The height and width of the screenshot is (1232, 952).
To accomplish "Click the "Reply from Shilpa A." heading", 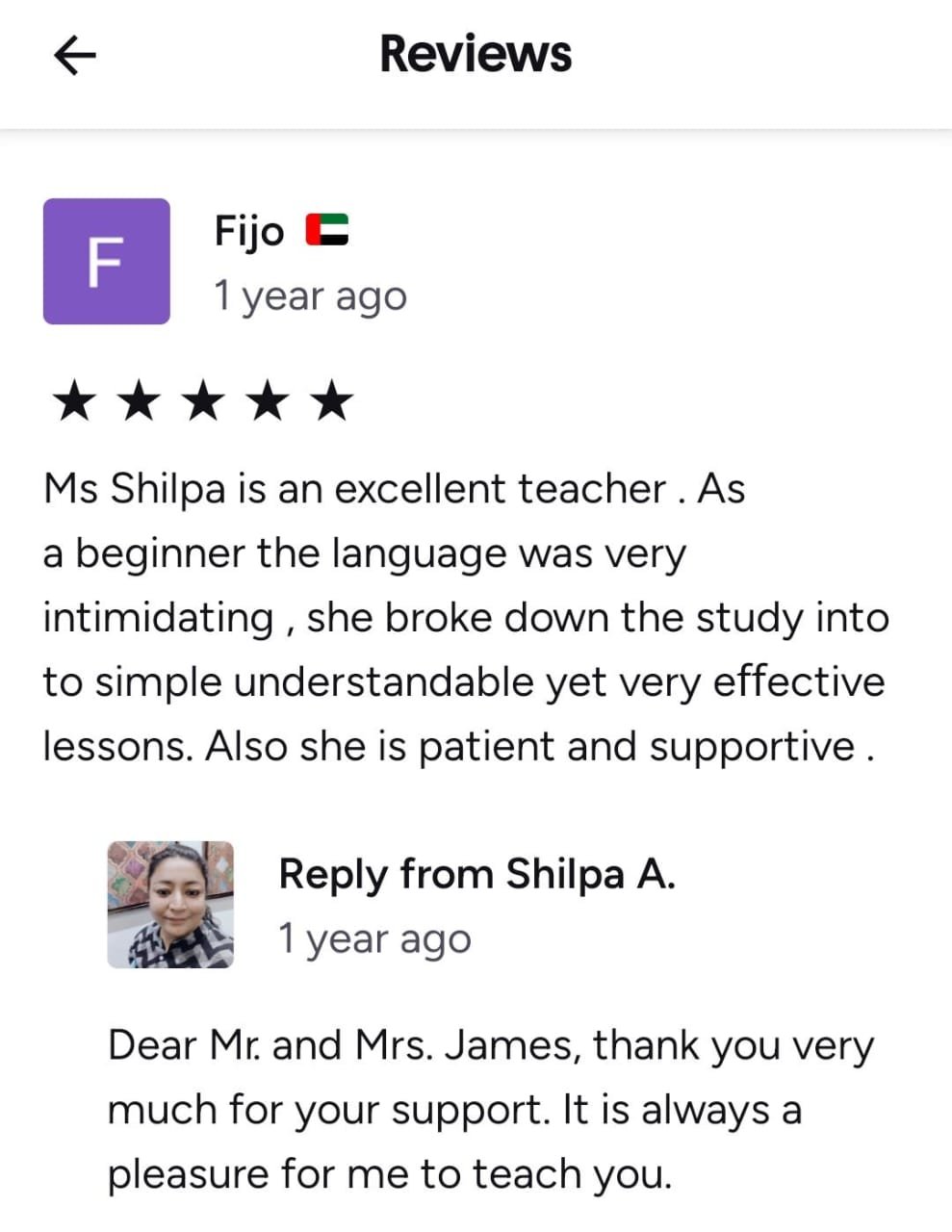I will pyautogui.click(x=476, y=874).
